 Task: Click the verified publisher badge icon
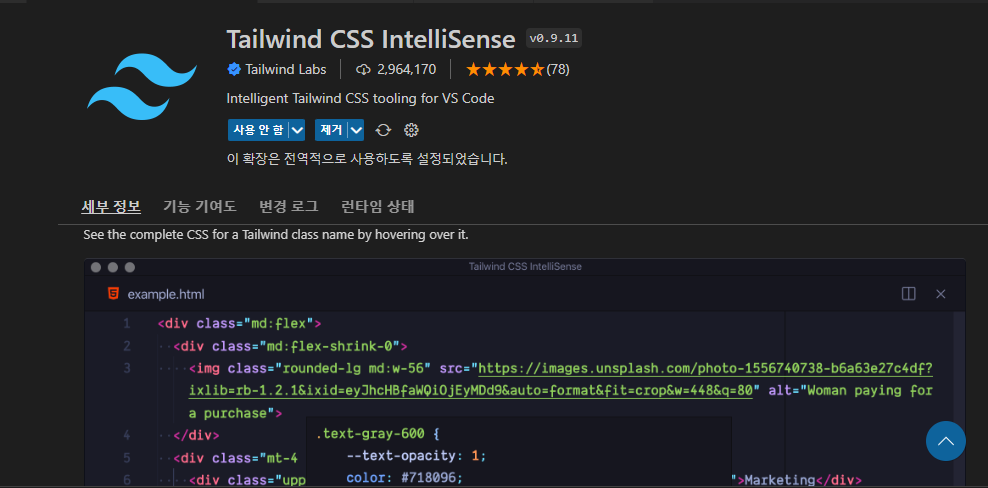coord(234,69)
